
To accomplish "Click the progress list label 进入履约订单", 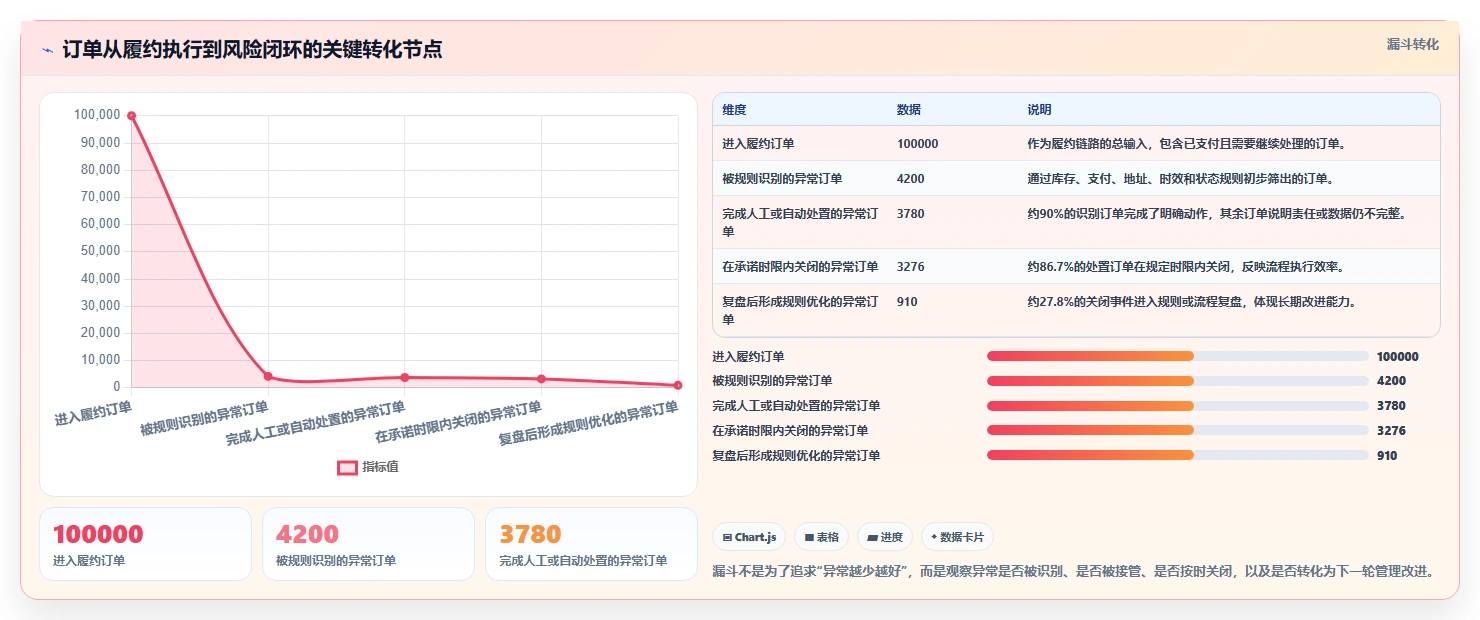I will point(748,356).
